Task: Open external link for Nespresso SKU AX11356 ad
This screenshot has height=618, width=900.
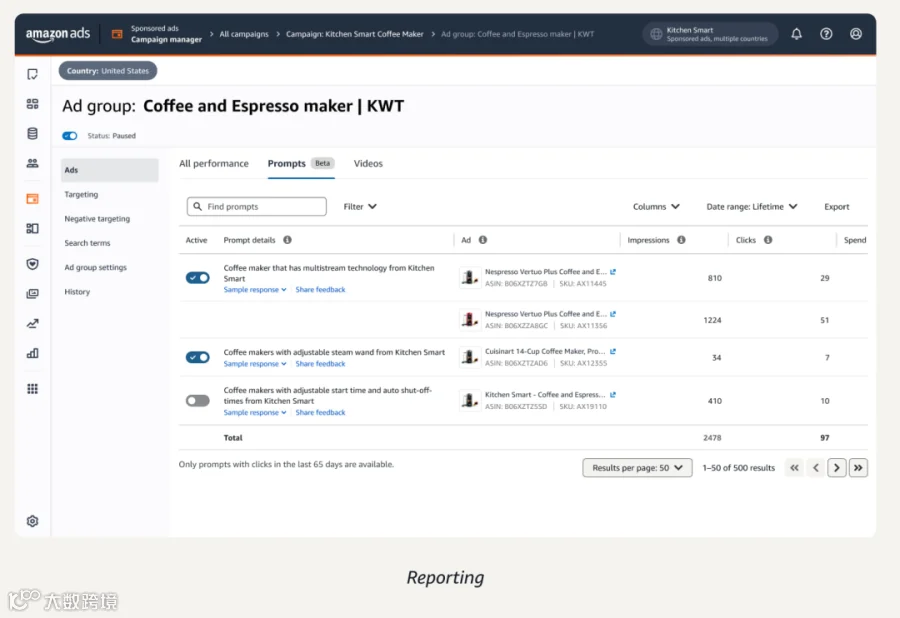Action: pos(613,314)
